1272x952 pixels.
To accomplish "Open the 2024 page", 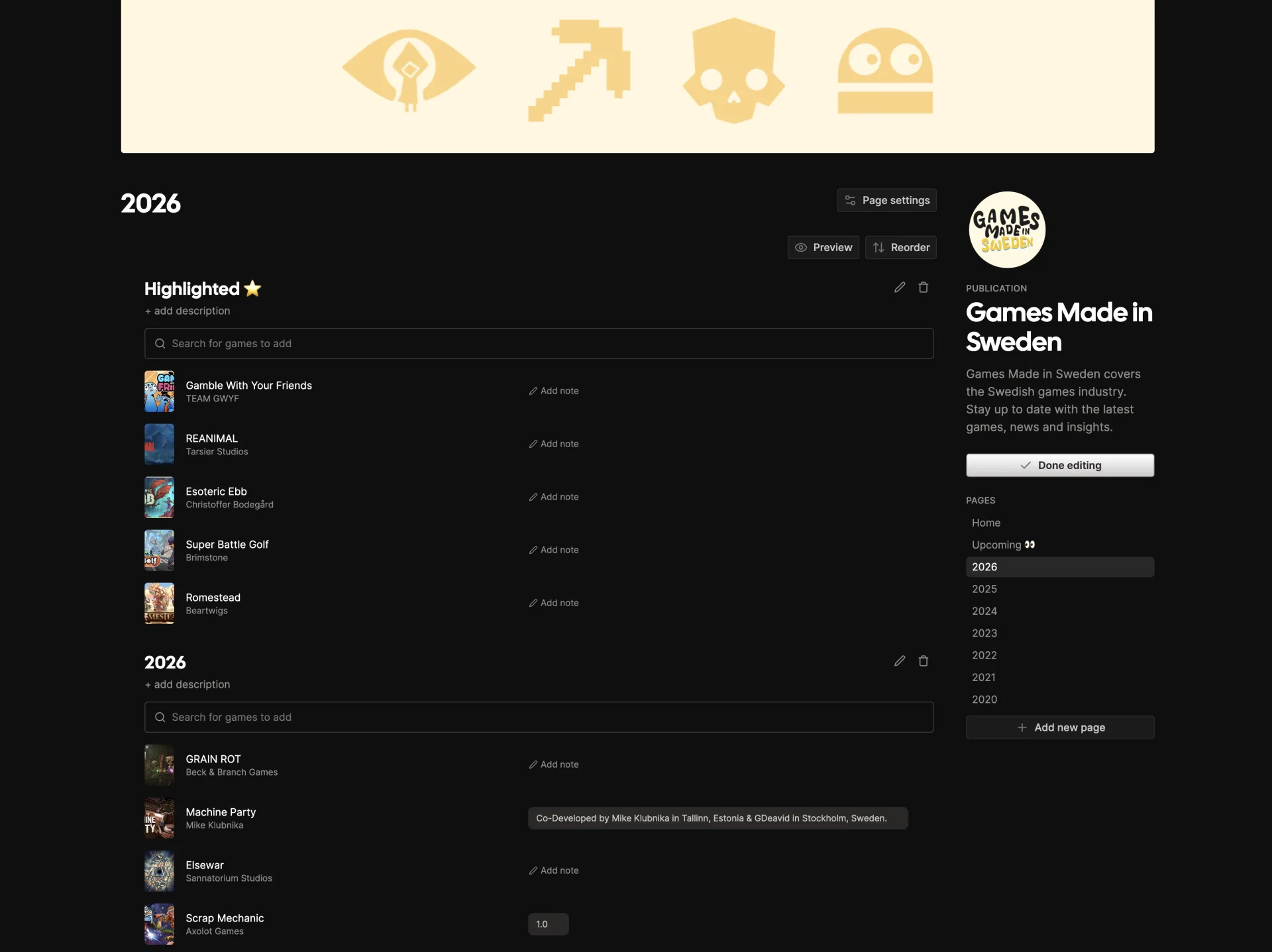I will coord(1060,611).
